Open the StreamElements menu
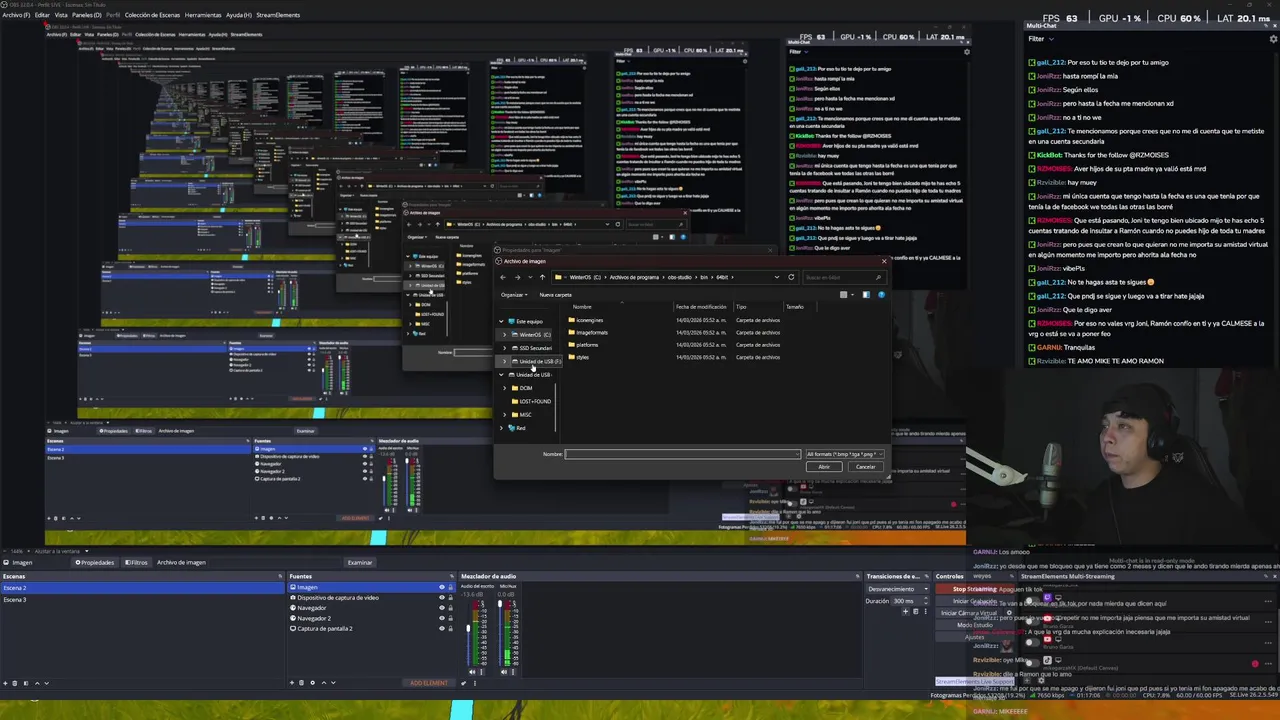This screenshot has width=1280, height=720. tap(278, 15)
